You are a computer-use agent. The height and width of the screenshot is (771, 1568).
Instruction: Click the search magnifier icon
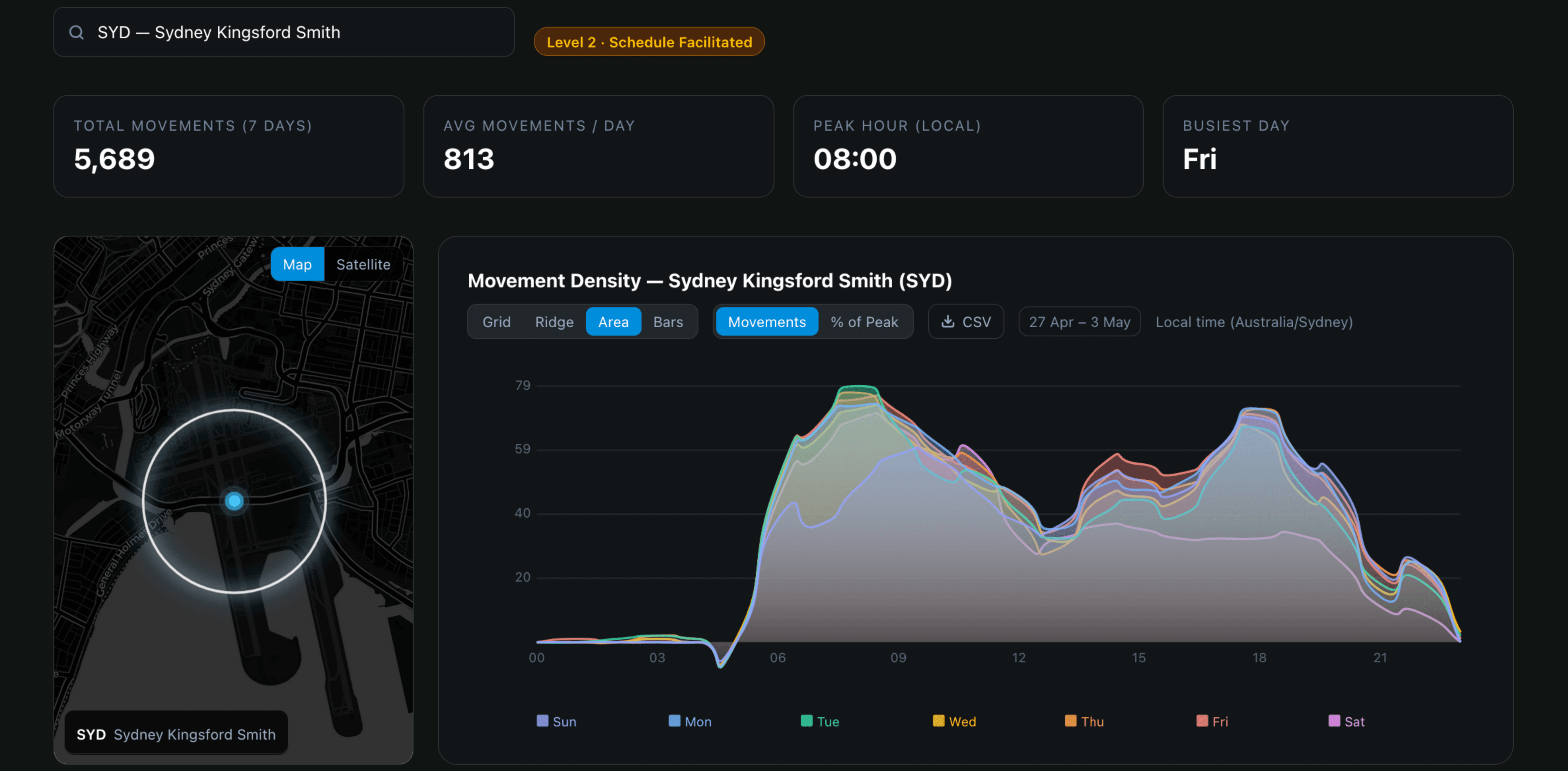click(x=76, y=32)
